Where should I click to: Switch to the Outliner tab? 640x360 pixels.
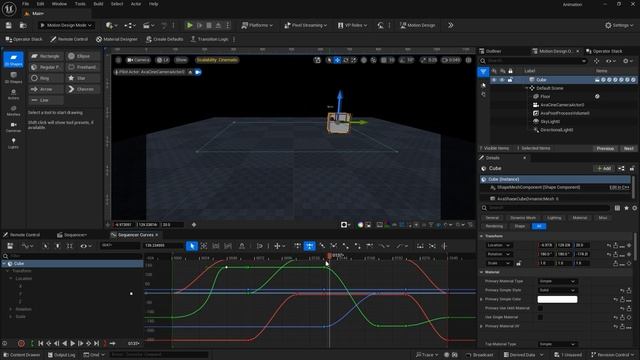[490, 51]
